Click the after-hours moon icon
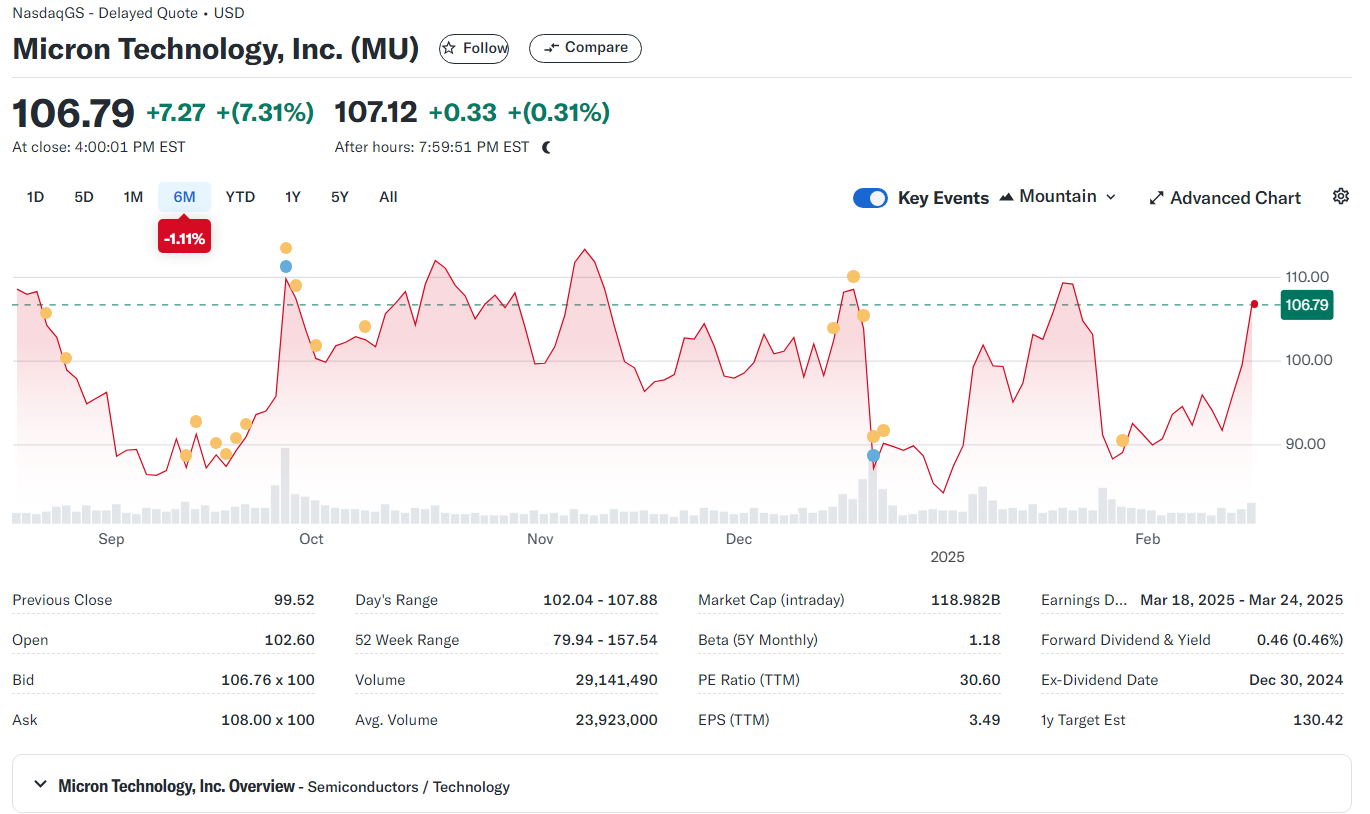The width and height of the screenshot is (1370, 814). 546,147
